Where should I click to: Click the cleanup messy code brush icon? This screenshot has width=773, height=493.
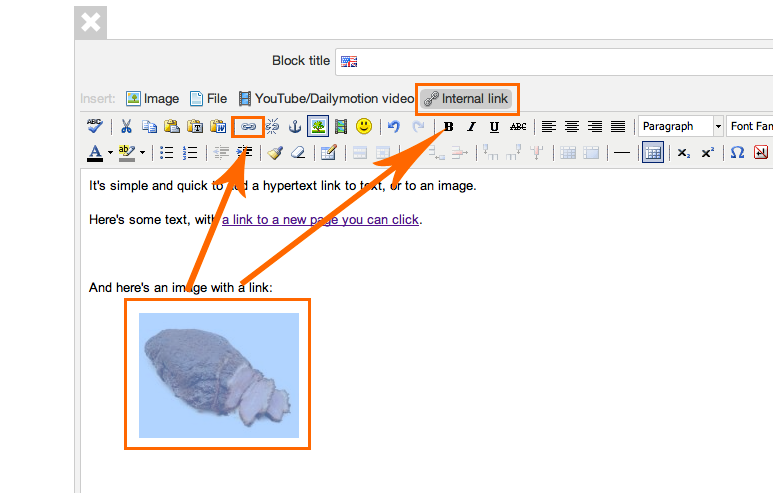[275, 153]
